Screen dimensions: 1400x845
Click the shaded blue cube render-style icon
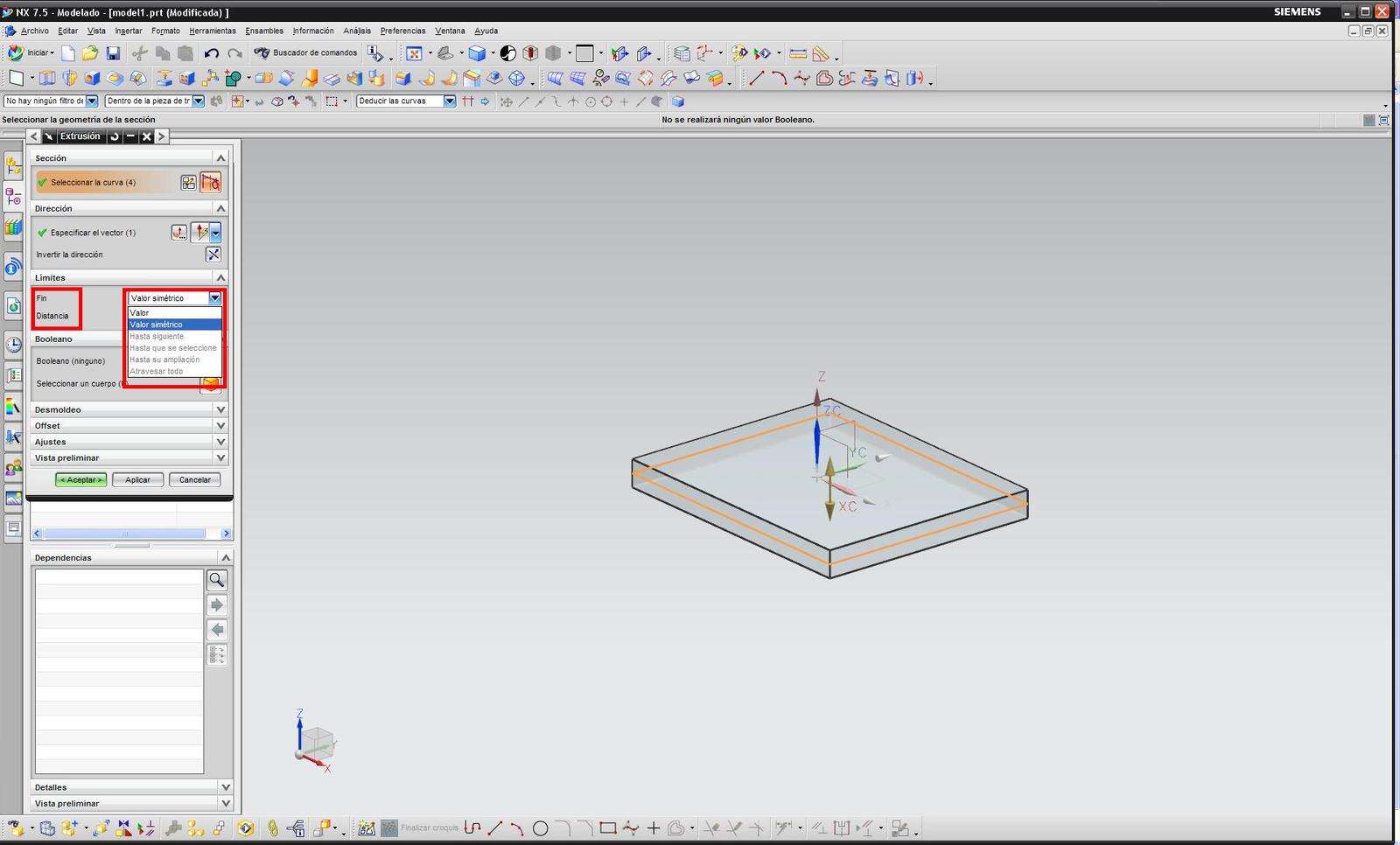[477, 53]
